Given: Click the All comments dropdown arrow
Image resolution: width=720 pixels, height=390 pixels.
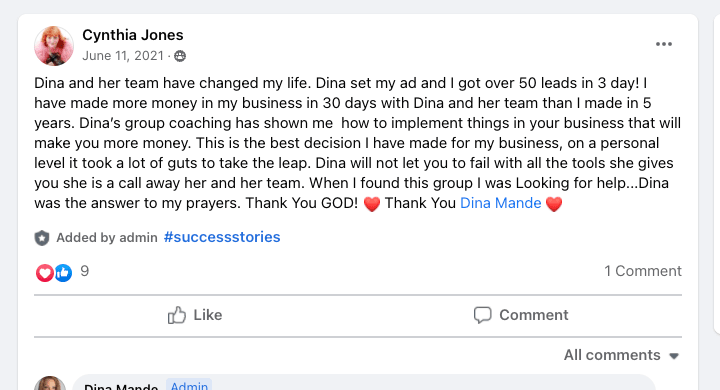Looking at the screenshot, I should tap(674, 356).
